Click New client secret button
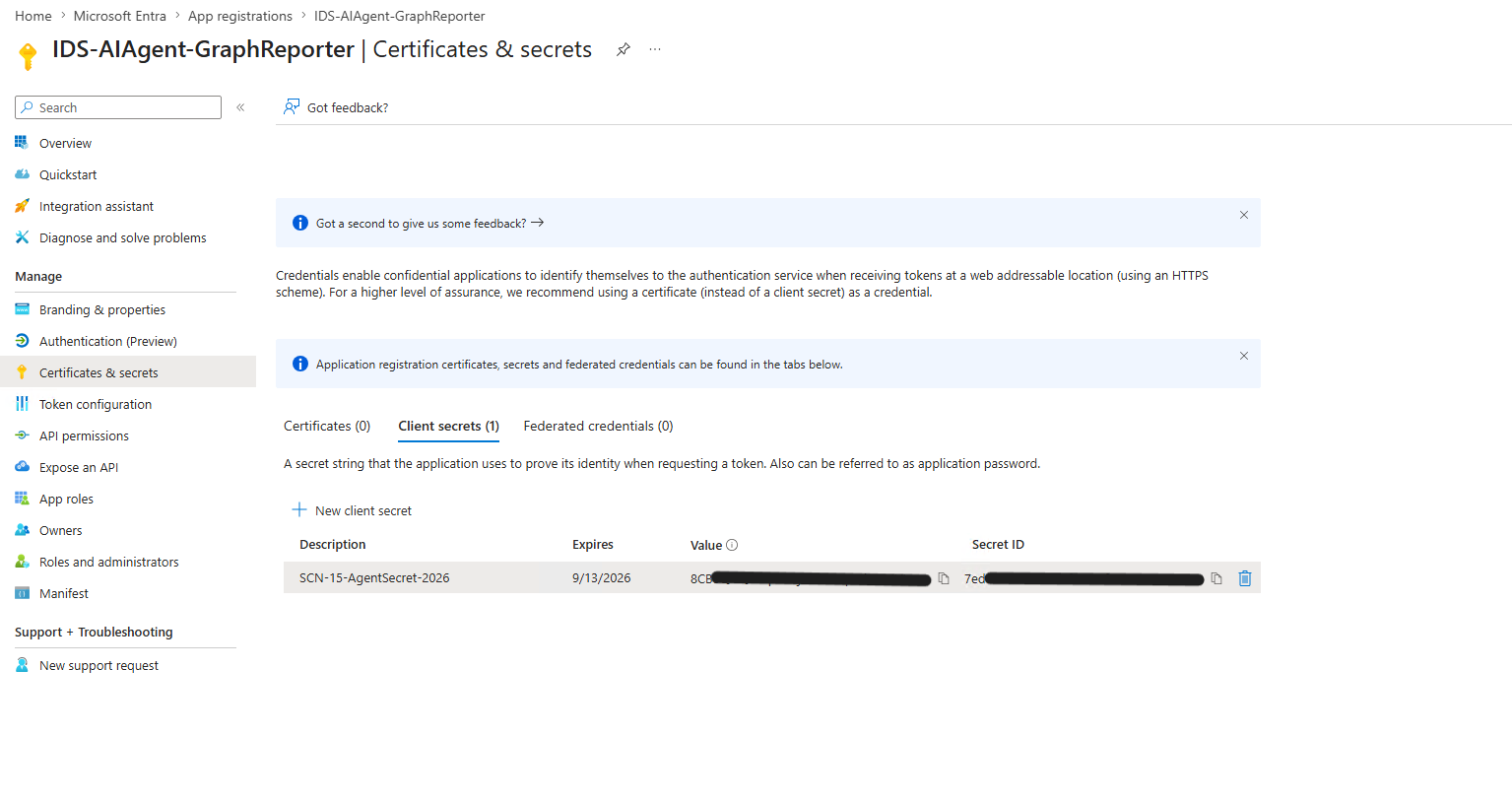1512x803 pixels. tap(352, 510)
